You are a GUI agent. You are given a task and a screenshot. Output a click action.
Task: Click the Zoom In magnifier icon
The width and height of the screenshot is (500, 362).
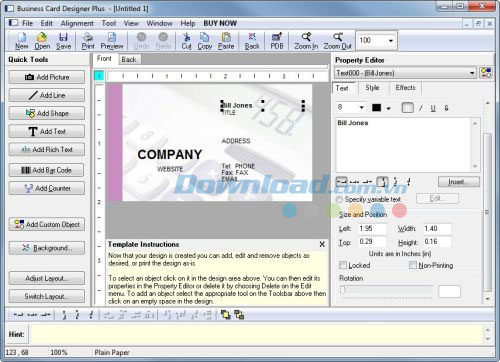[x=306, y=41]
